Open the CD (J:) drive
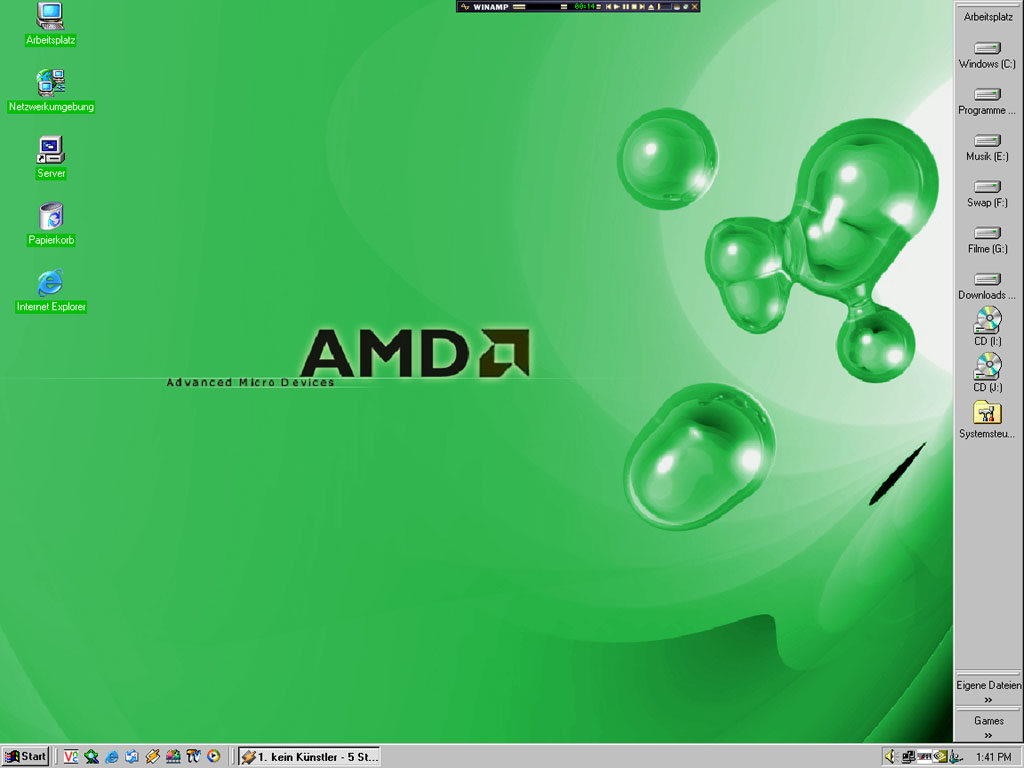 [x=987, y=373]
